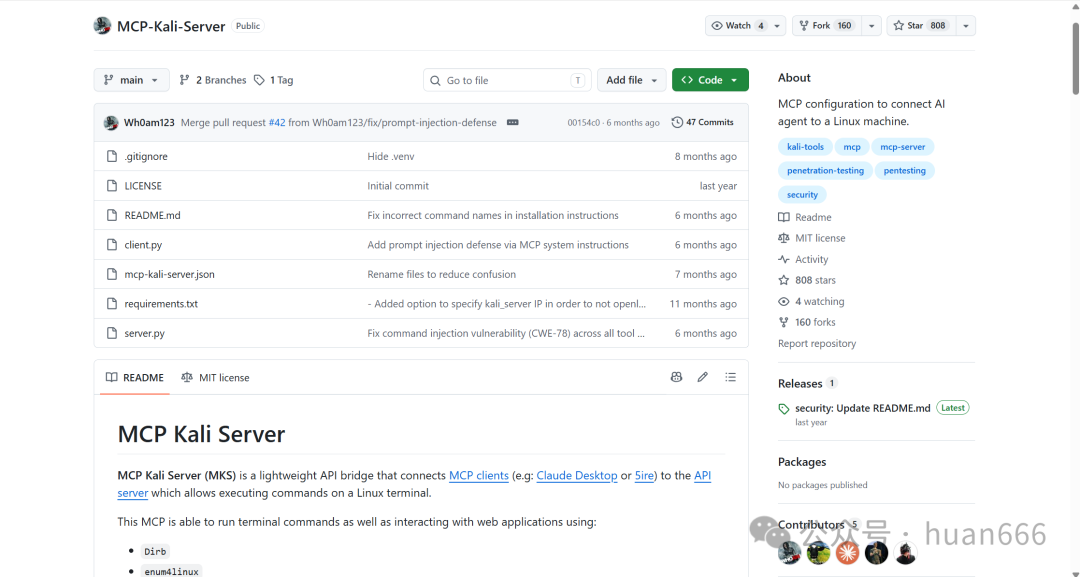Image resolution: width=1080 pixels, height=577 pixels.
Task: Focus the Go to file search field
Action: click(507, 80)
